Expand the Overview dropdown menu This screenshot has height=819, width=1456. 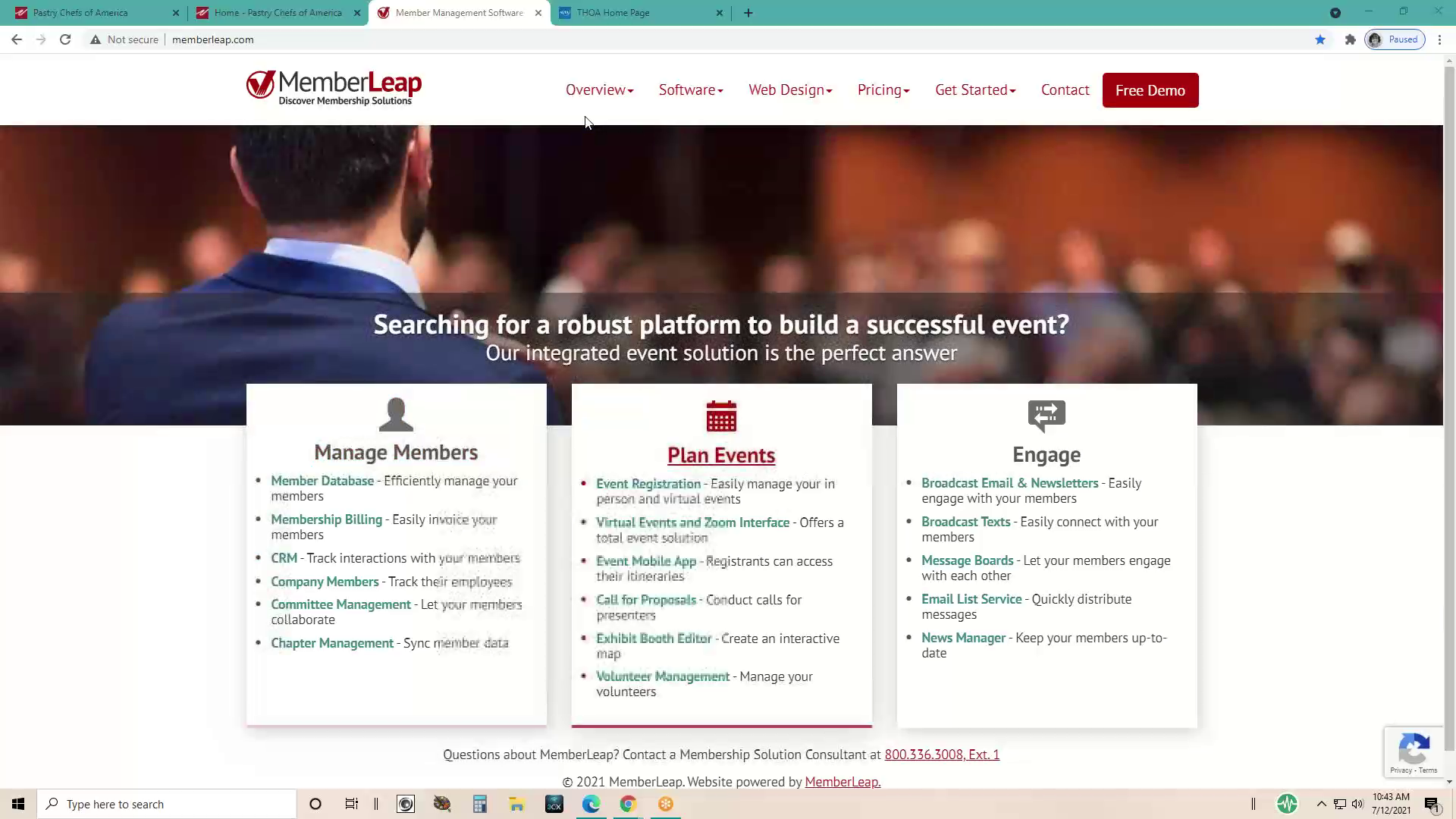599,90
